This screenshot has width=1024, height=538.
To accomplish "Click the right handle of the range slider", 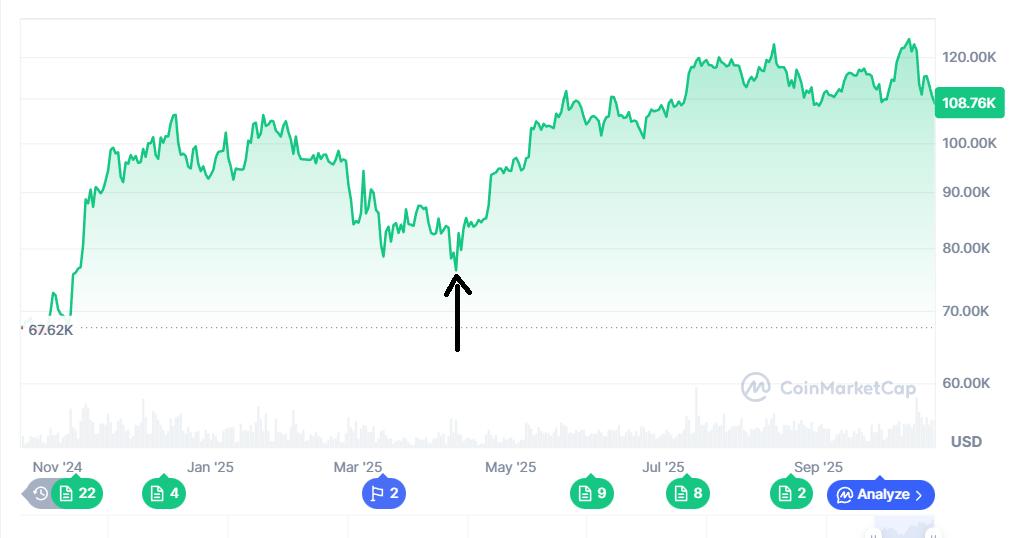I will [x=933, y=534].
